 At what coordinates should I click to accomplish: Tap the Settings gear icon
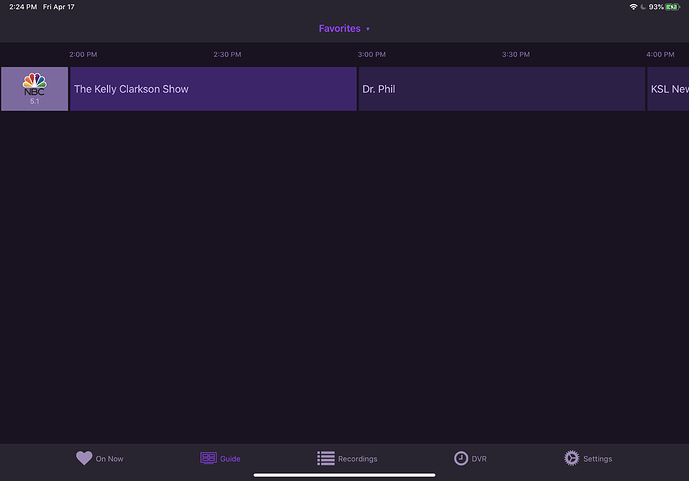571,458
